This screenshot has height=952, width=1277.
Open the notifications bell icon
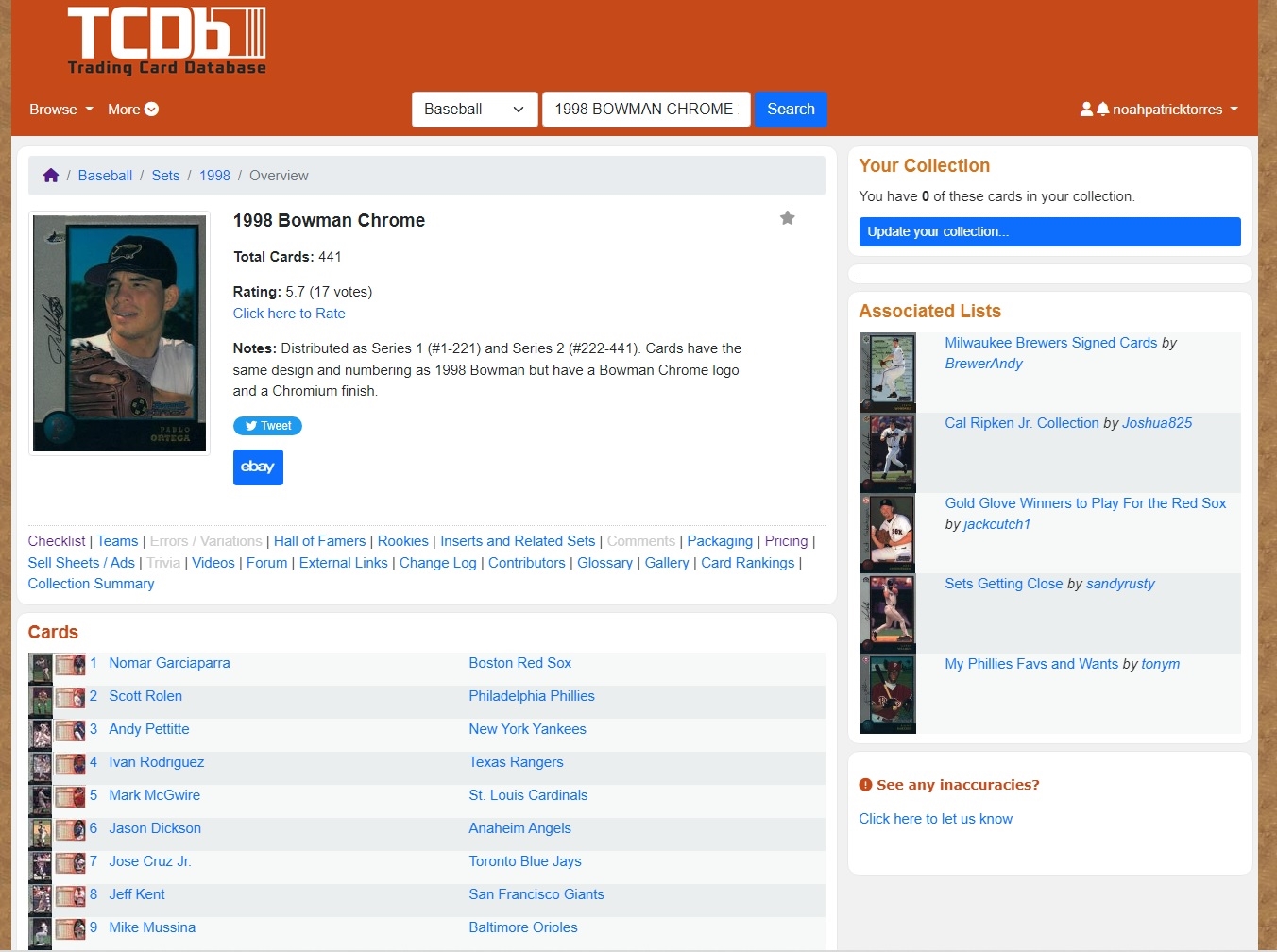click(1102, 110)
